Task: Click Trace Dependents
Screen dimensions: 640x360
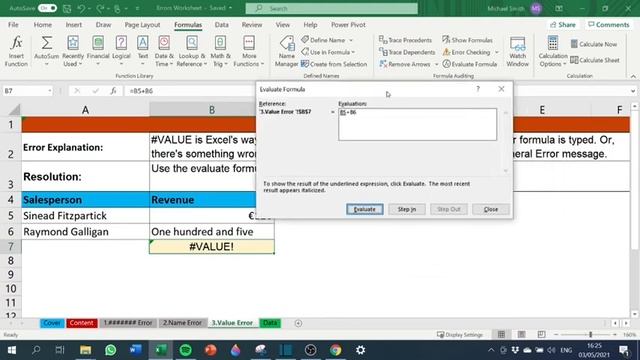Action: [x=407, y=52]
